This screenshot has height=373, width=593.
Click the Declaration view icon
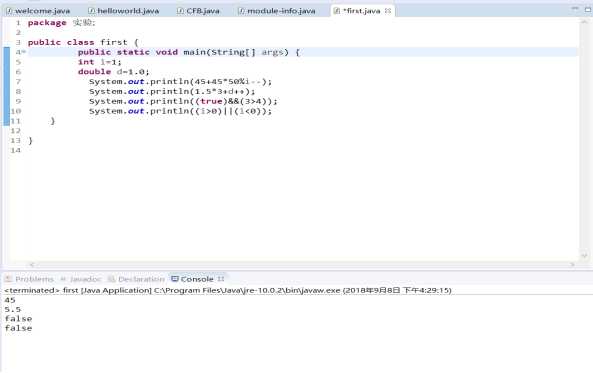[111, 279]
